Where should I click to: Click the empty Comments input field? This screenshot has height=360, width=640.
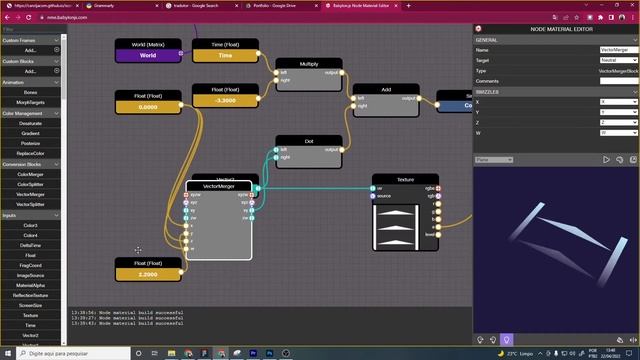point(619,81)
